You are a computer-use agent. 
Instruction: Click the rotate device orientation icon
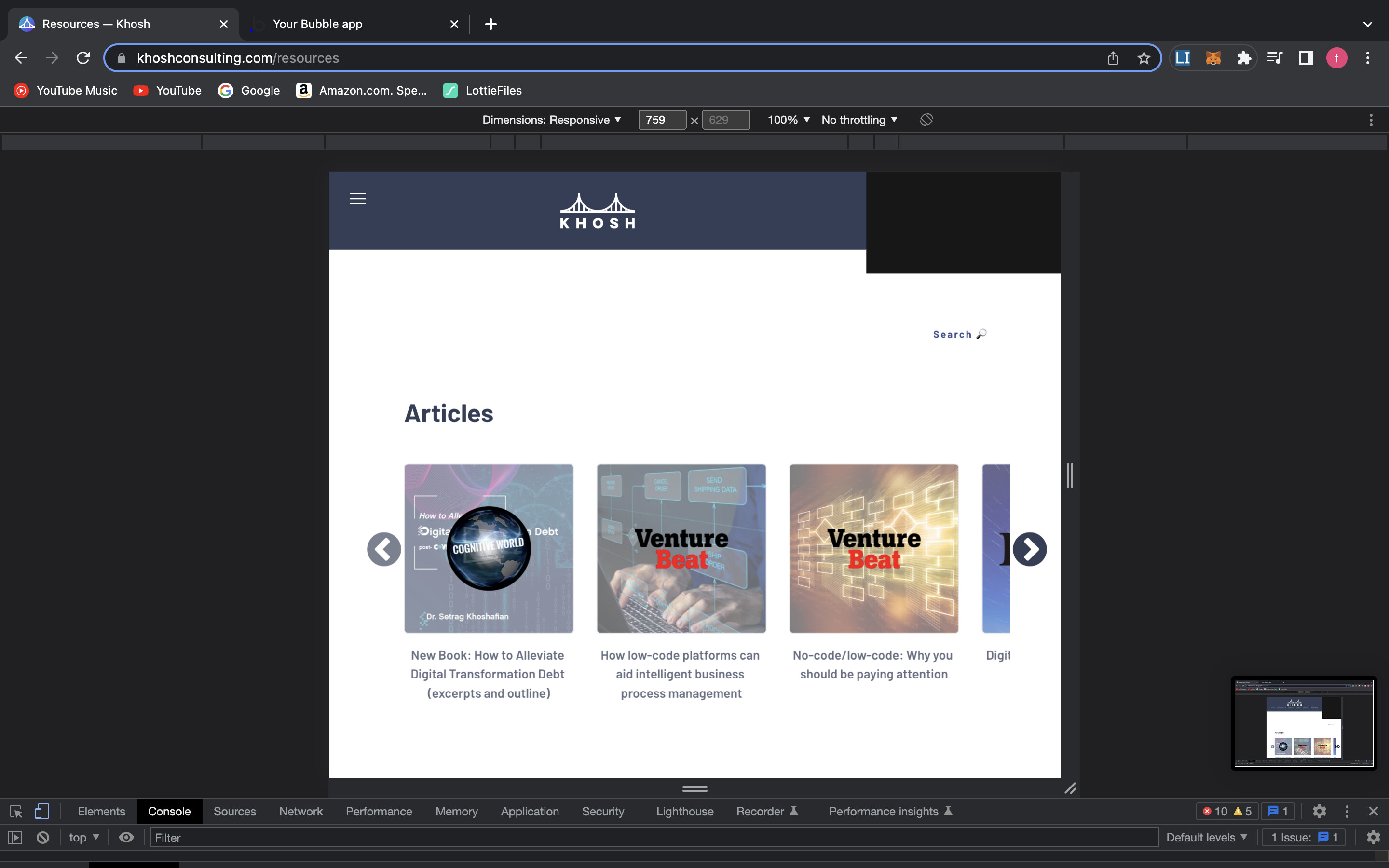pos(926,120)
